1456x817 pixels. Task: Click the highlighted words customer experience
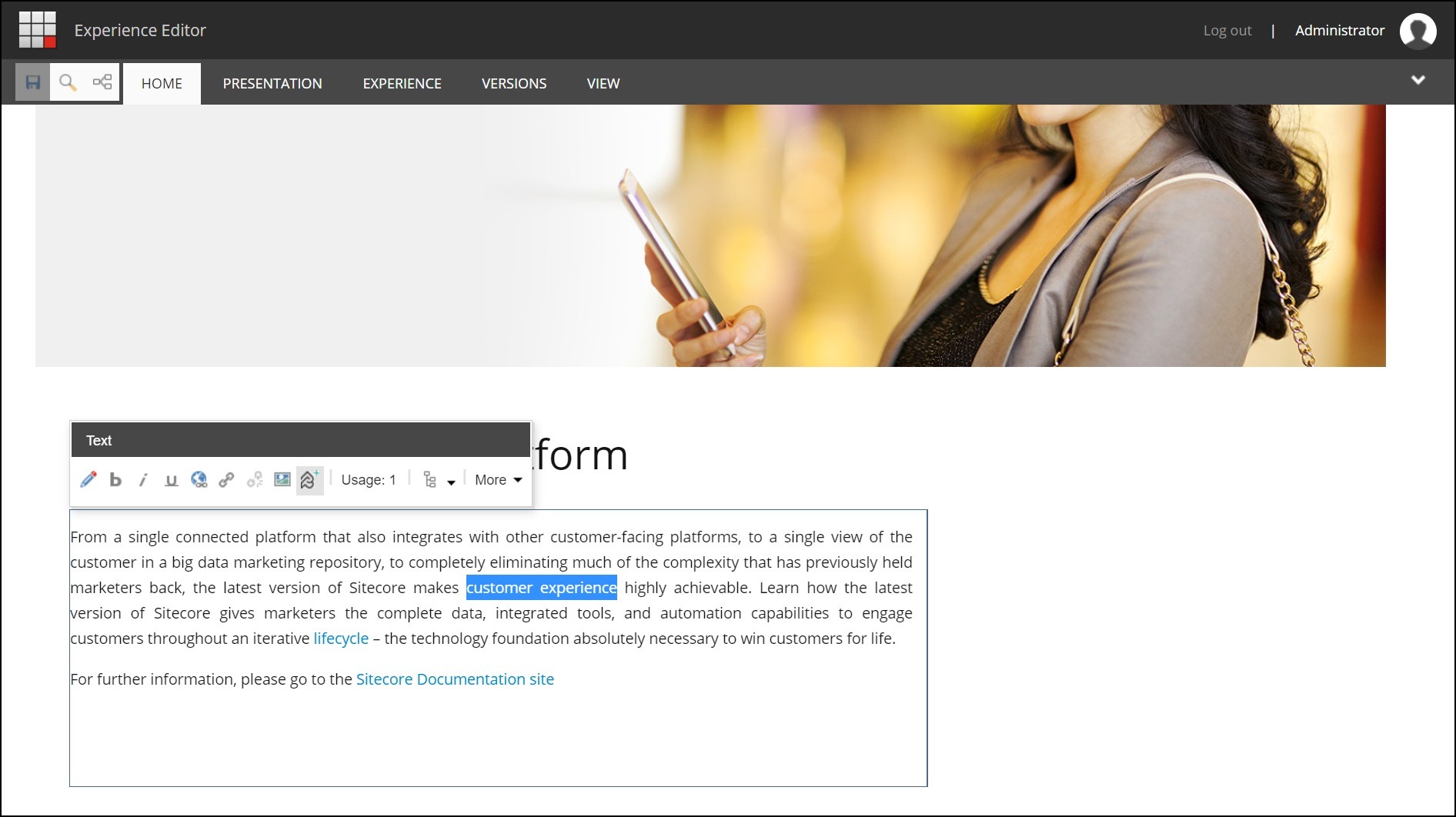[x=542, y=588]
